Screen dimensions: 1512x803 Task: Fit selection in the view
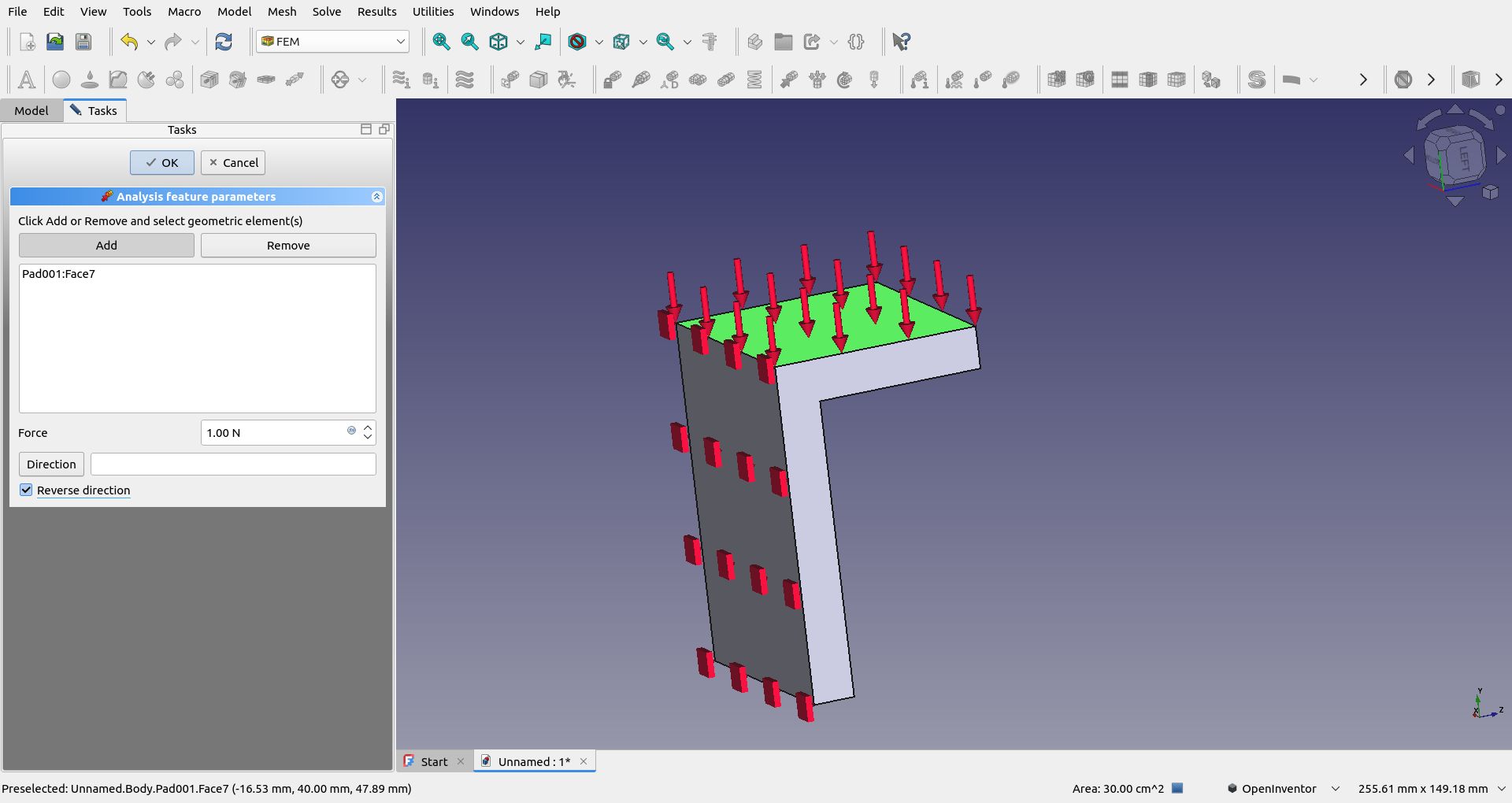coord(469,42)
